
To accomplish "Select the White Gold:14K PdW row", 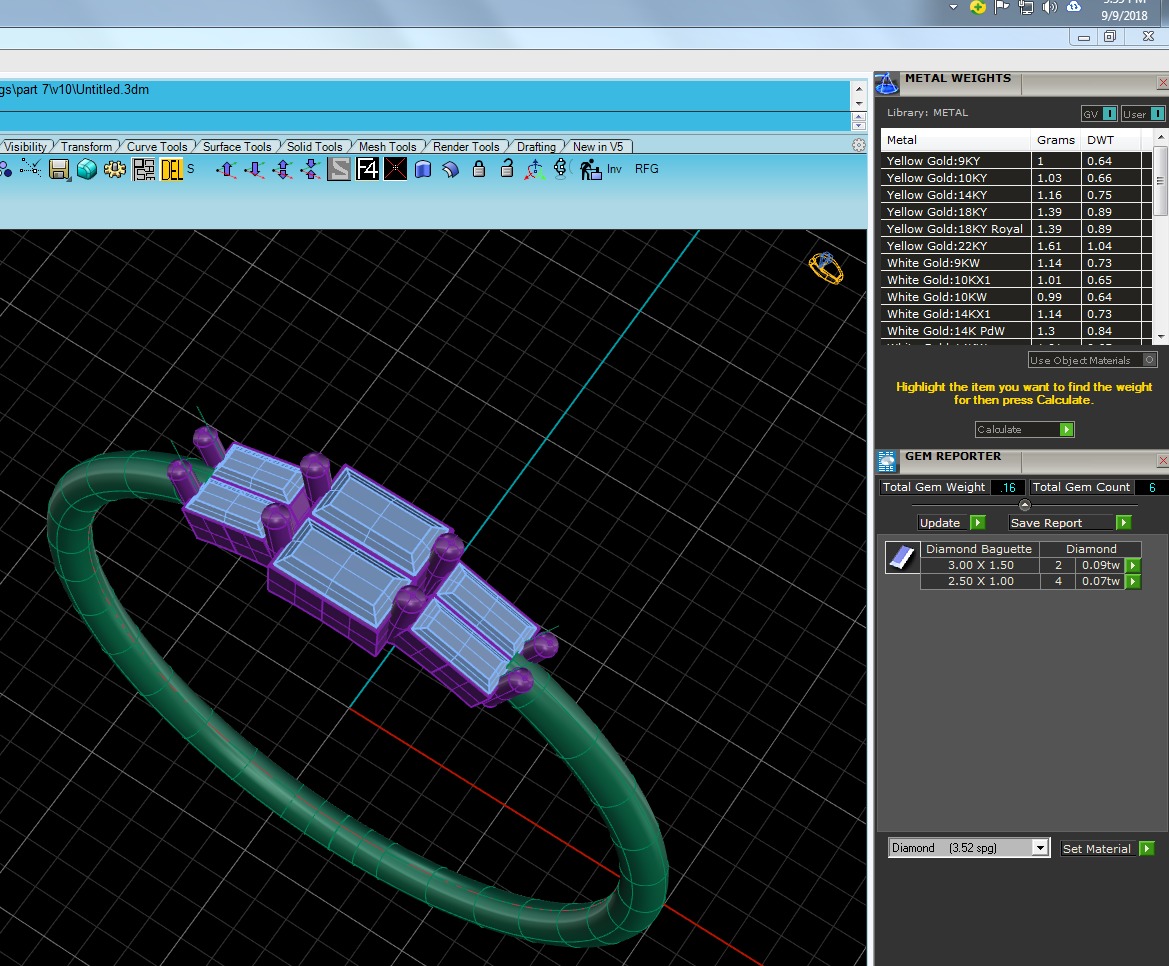I will (1017, 331).
